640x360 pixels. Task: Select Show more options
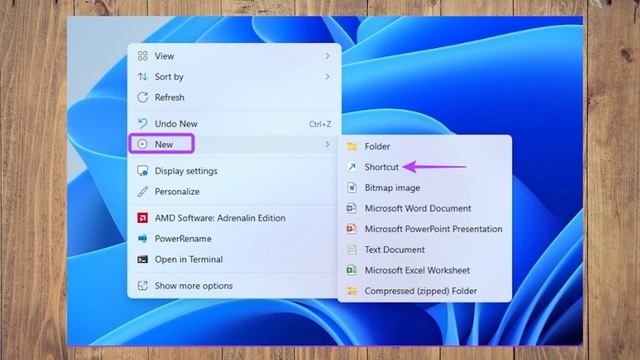pos(234,286)
